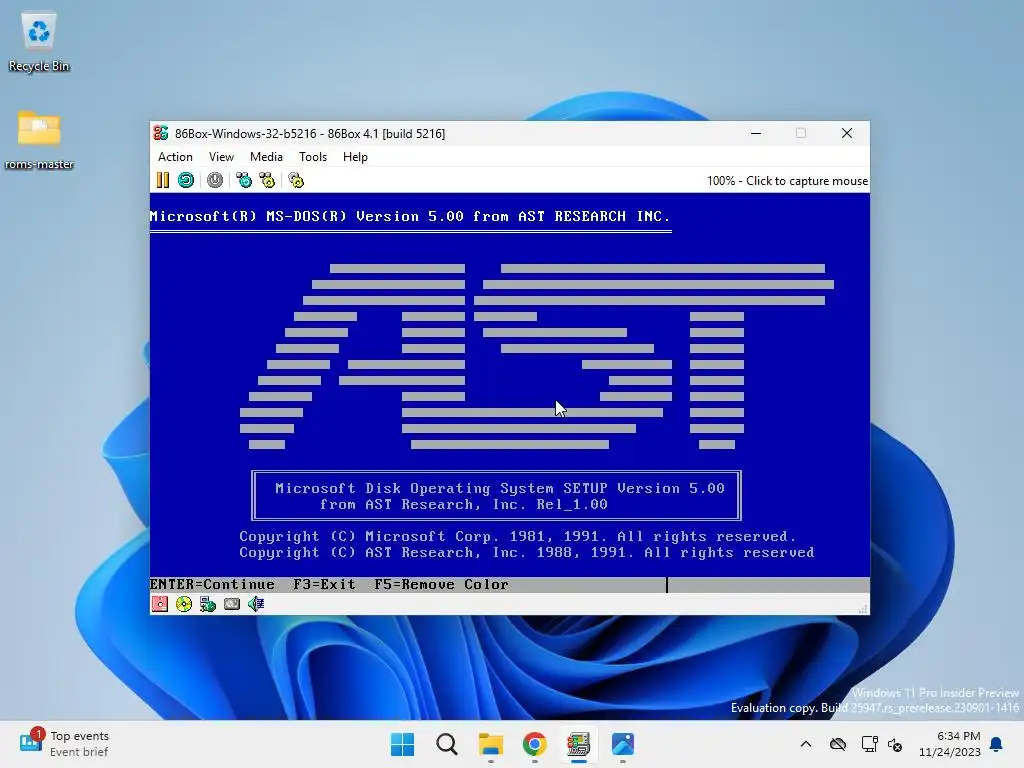
Task: Send Ctrl+Alt+Esc via yellow keys icon
Action: [x=267, y=180]
